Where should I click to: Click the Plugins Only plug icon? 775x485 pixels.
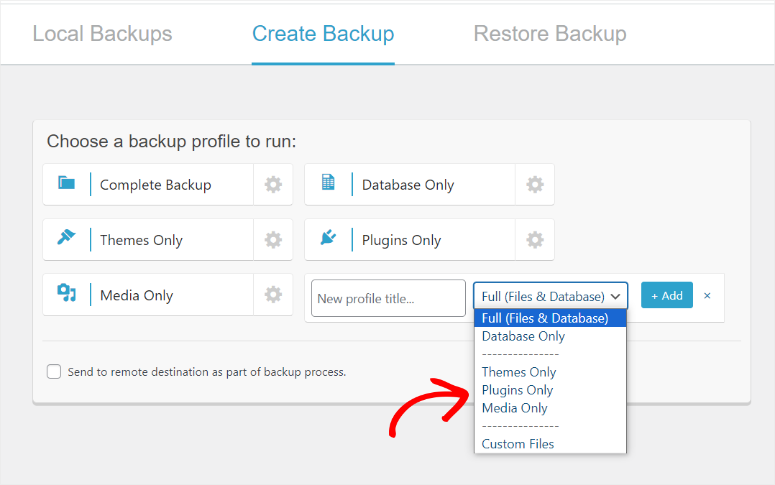328,239
